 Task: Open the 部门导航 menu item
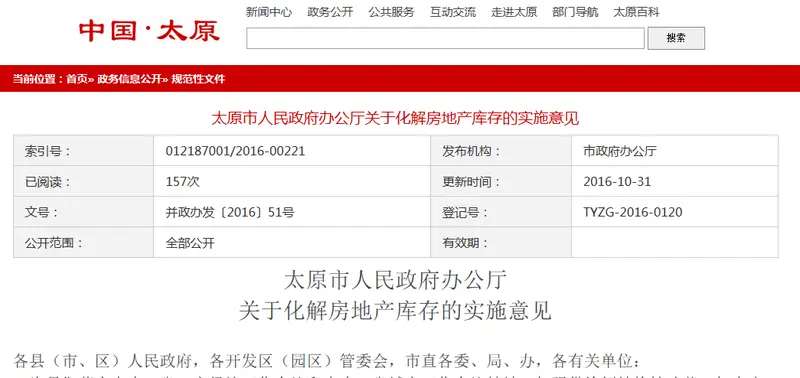pyautogui.click(x=575, y=12)
